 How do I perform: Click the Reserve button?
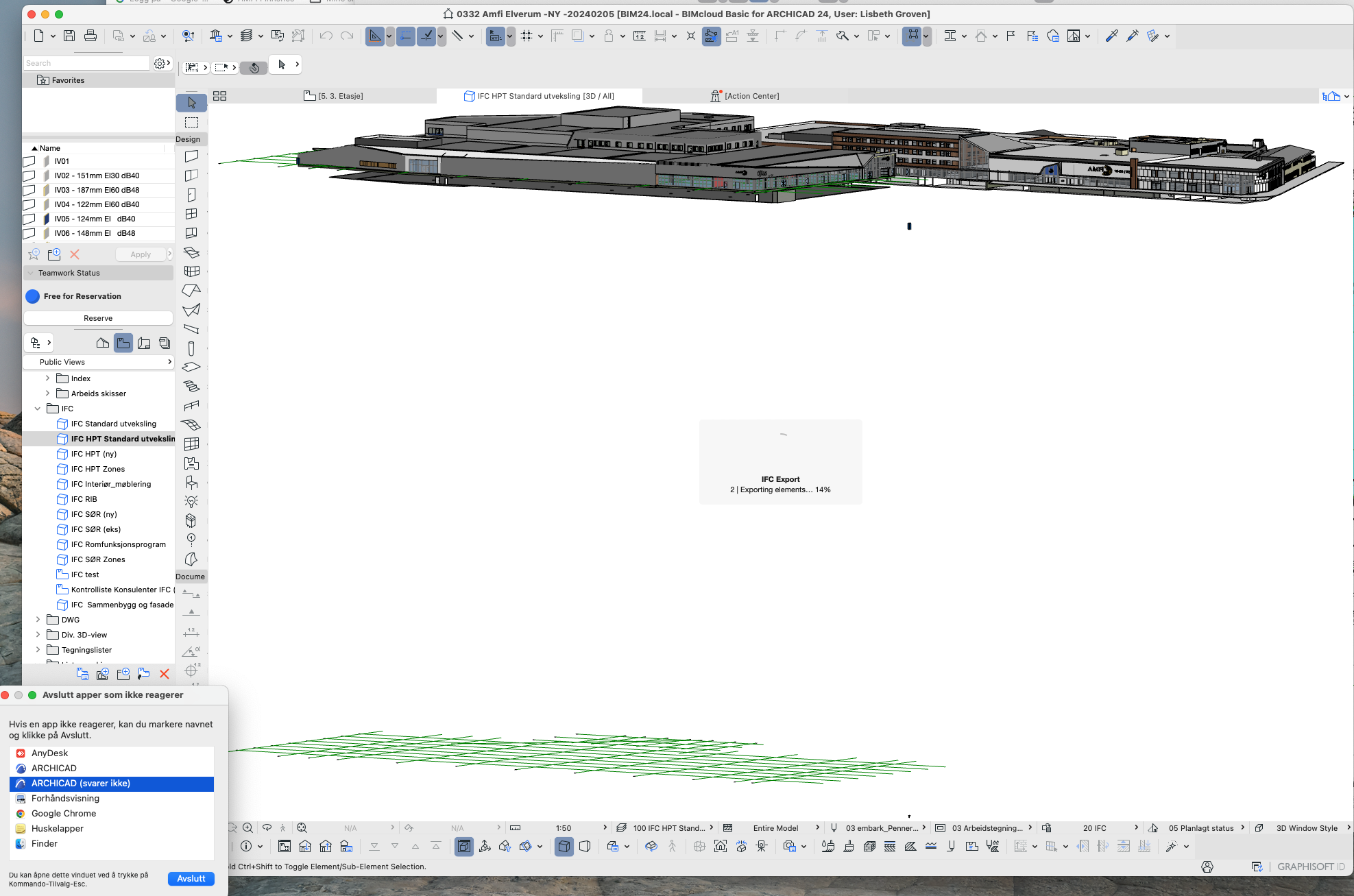98,318
